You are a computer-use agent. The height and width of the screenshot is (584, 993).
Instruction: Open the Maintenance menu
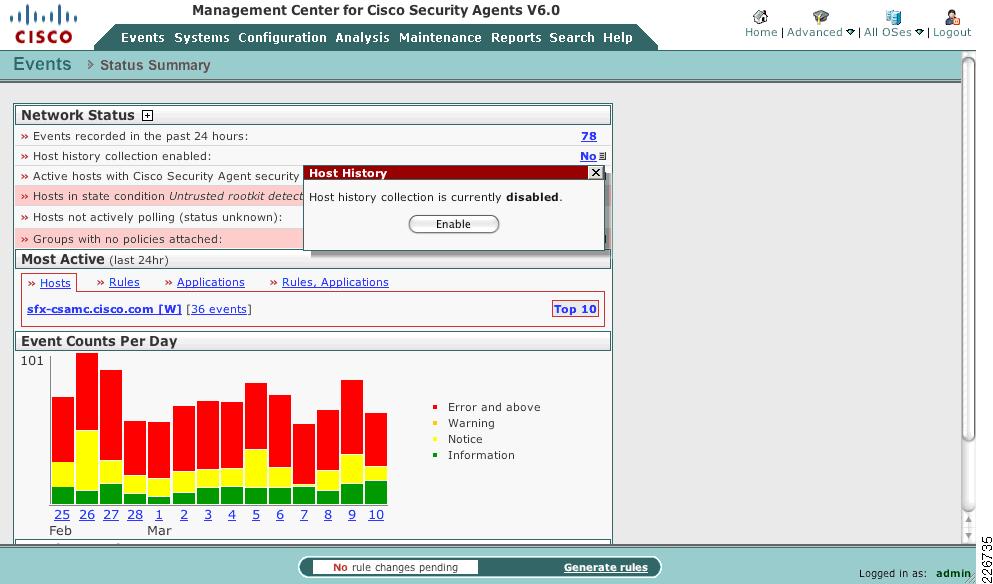[440, 38]
